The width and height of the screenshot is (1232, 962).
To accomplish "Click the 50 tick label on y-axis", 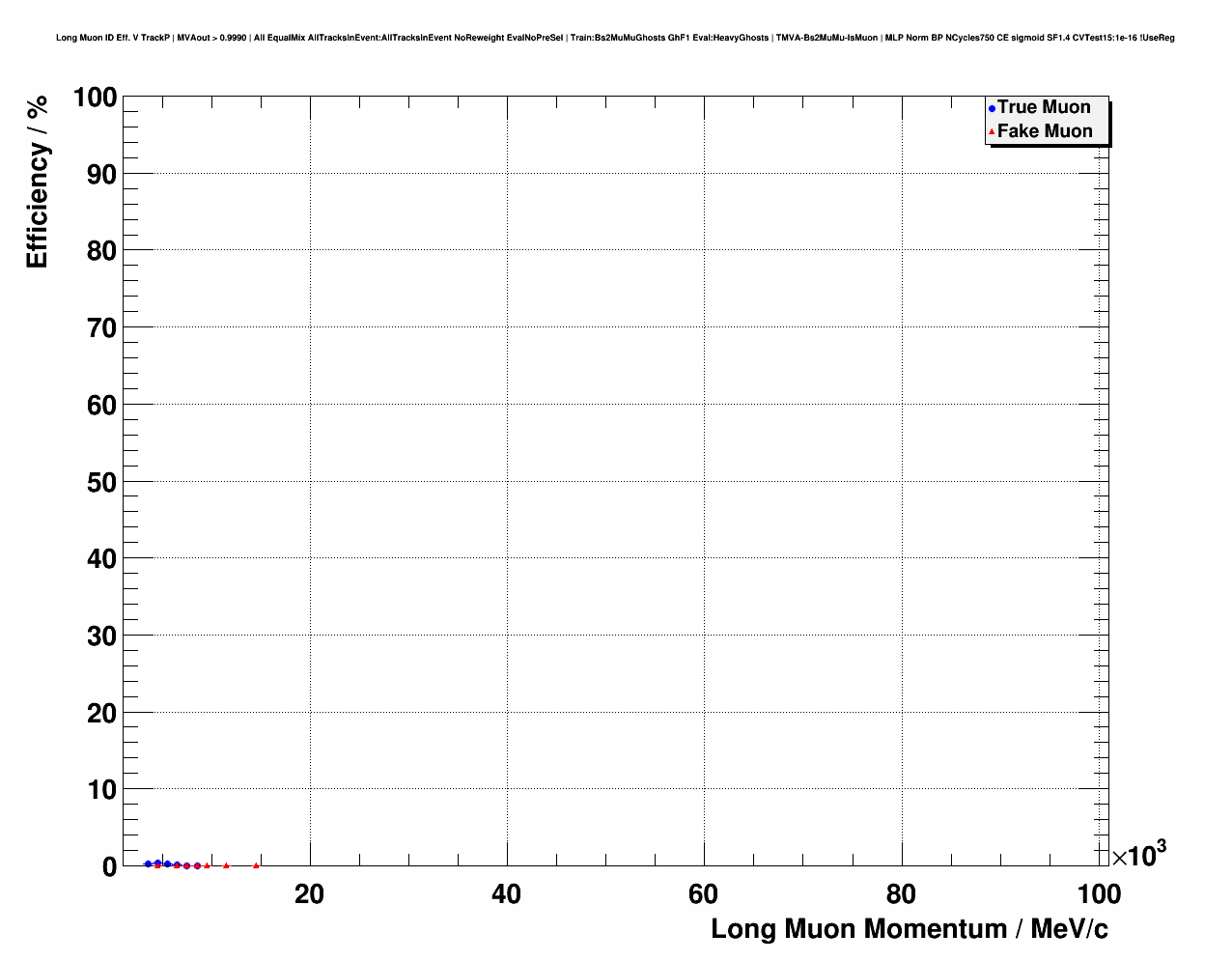I will [100, 482].
